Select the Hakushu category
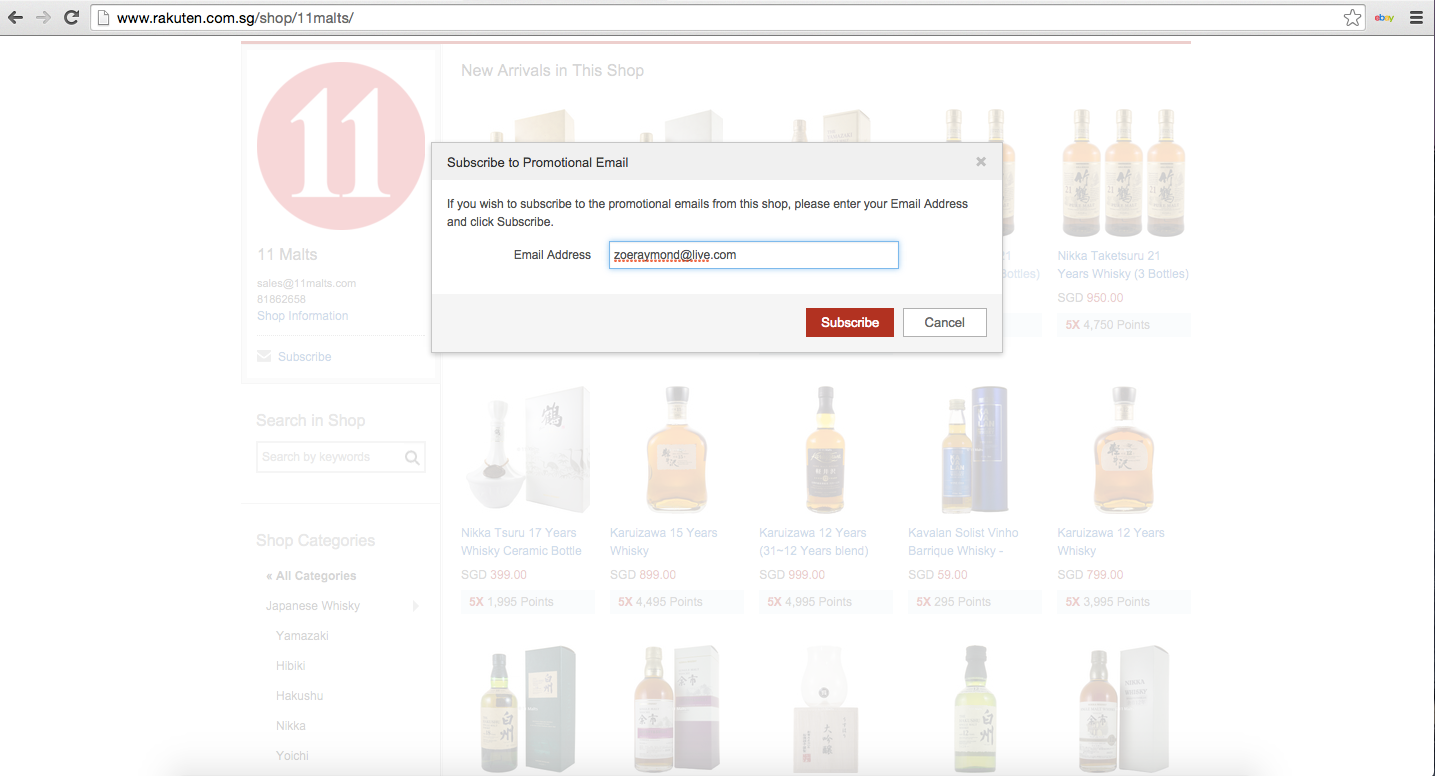The height and width of the screenshot is (776, 1435). 299,696
